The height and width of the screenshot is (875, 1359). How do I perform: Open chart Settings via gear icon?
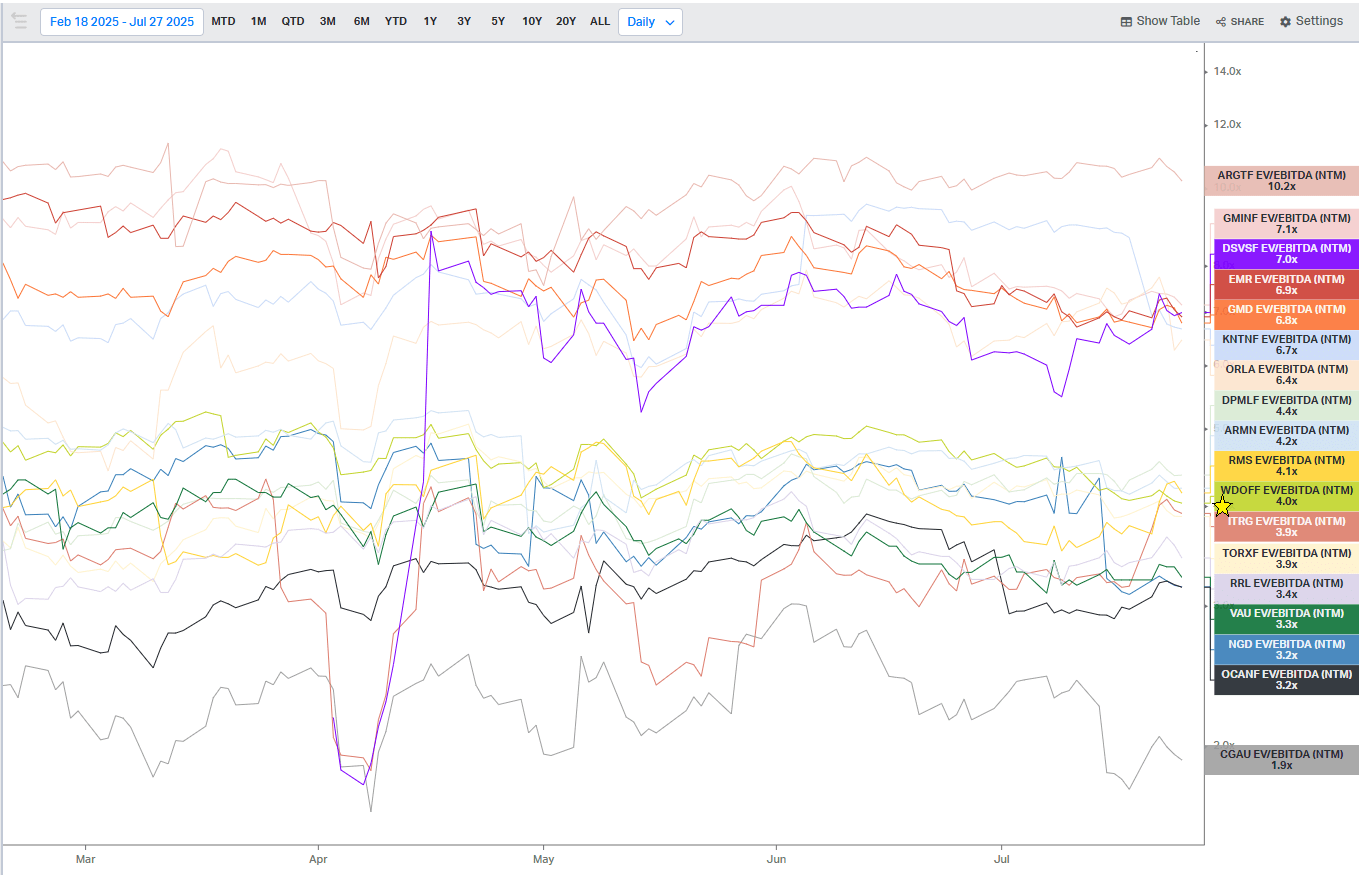(1284, 20)
